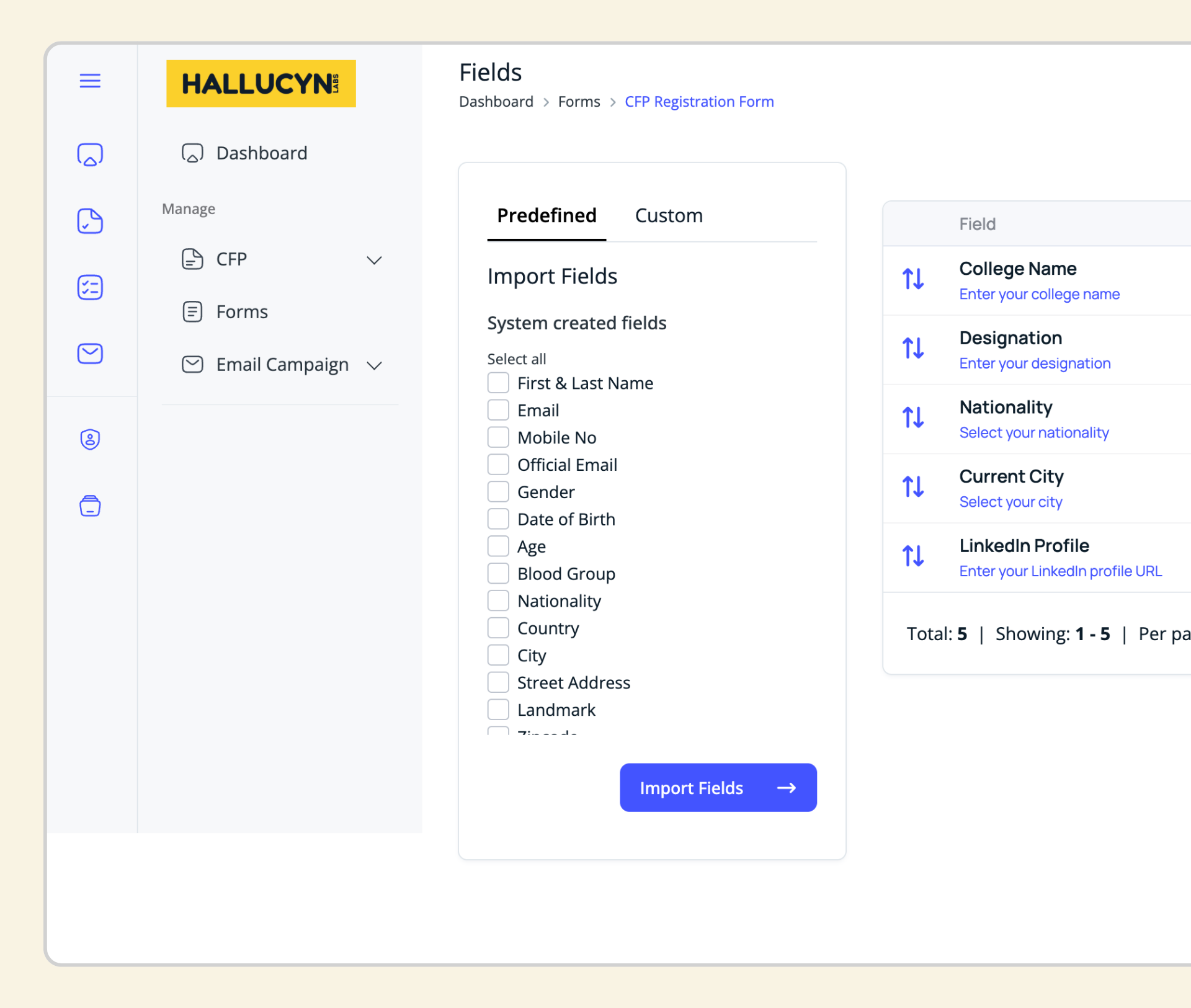Open the Dashboard icon in sidebar
Screen dimensions: 1191x1008
pyautogui.click(x=90, y=154)
